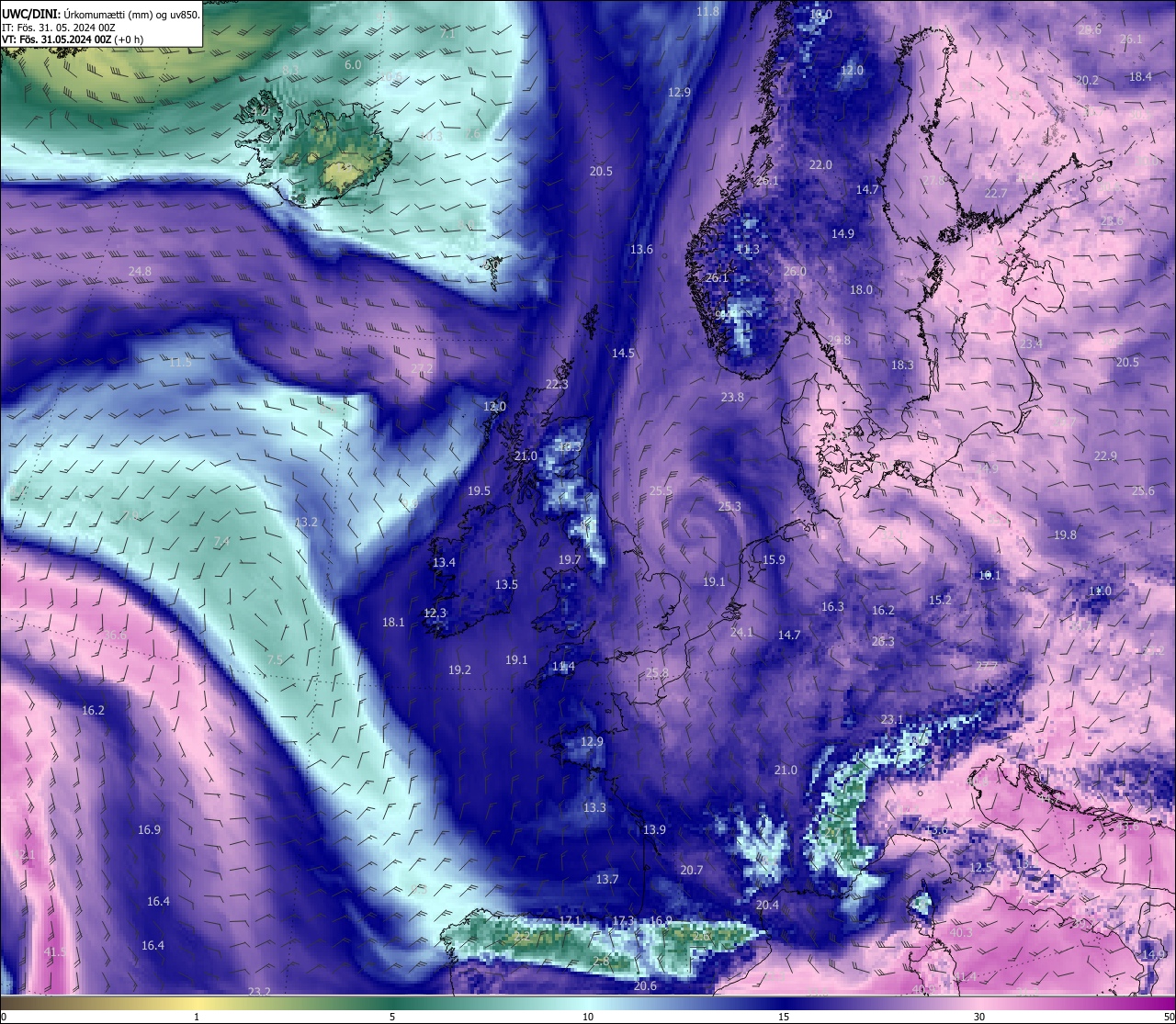
Task: Click the 13.5 value over Ireland
Action: click(x=506, y=584)
